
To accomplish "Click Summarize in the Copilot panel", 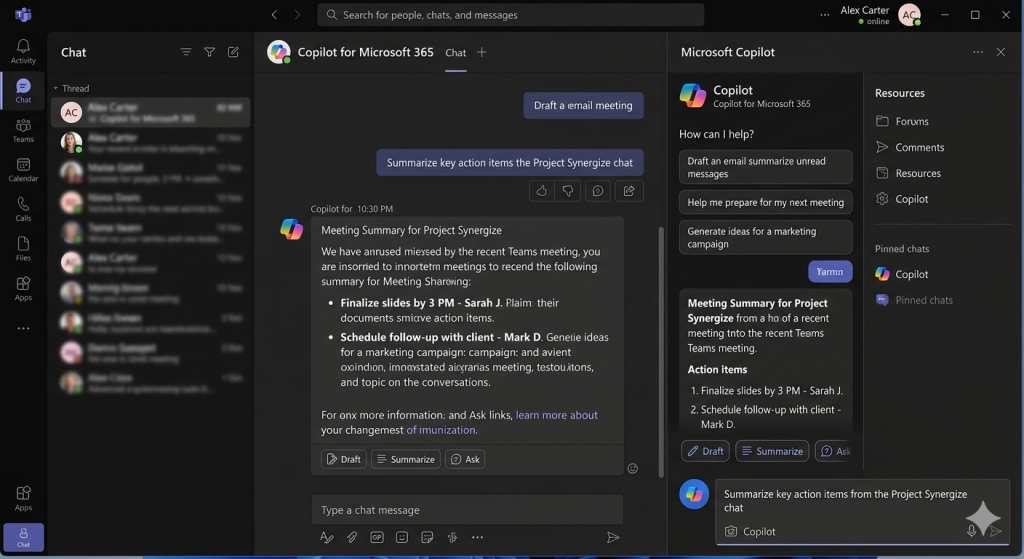I will (x=772, y=451).
